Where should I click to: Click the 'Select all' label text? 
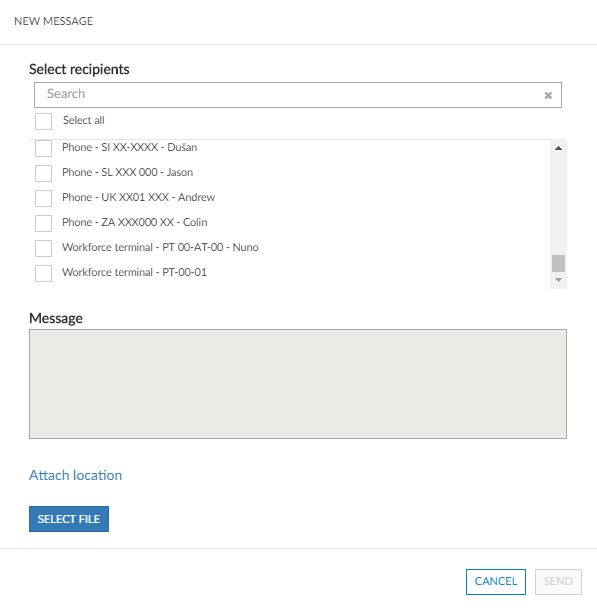coord(84,121)
